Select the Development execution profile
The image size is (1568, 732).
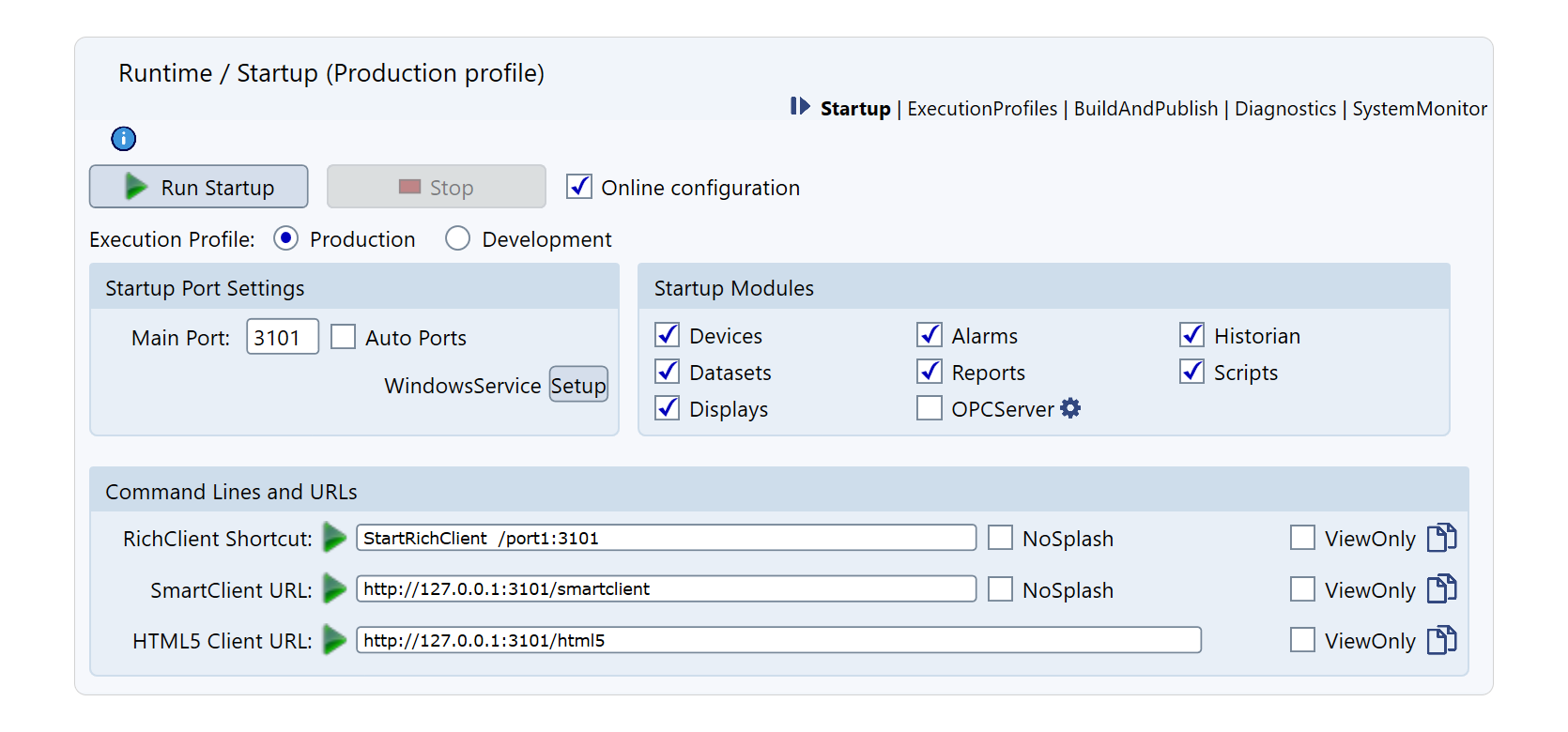point(458,239)
